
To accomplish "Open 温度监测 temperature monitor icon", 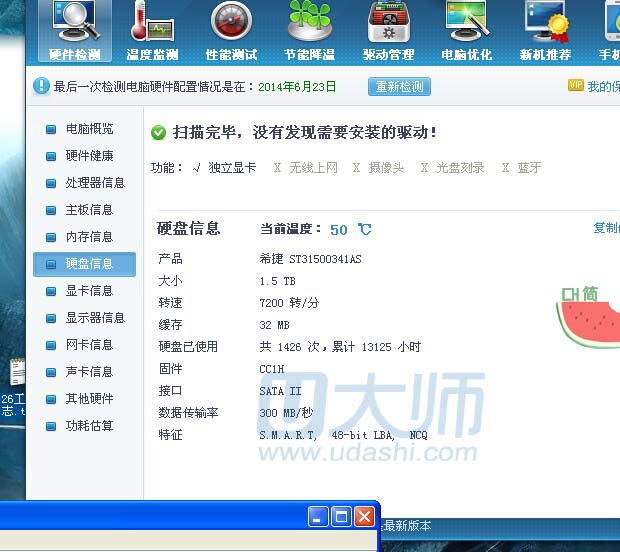I will 152,30.
